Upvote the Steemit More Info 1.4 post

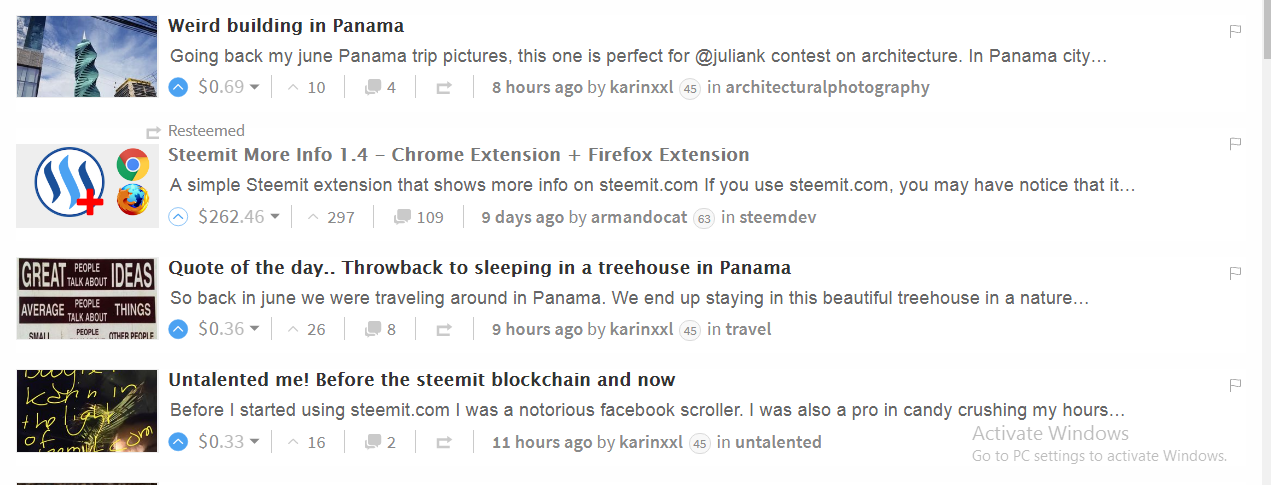pos(178,217)
